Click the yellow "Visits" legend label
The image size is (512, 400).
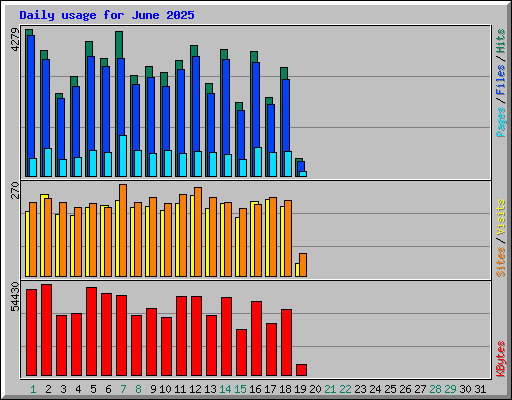501,218
